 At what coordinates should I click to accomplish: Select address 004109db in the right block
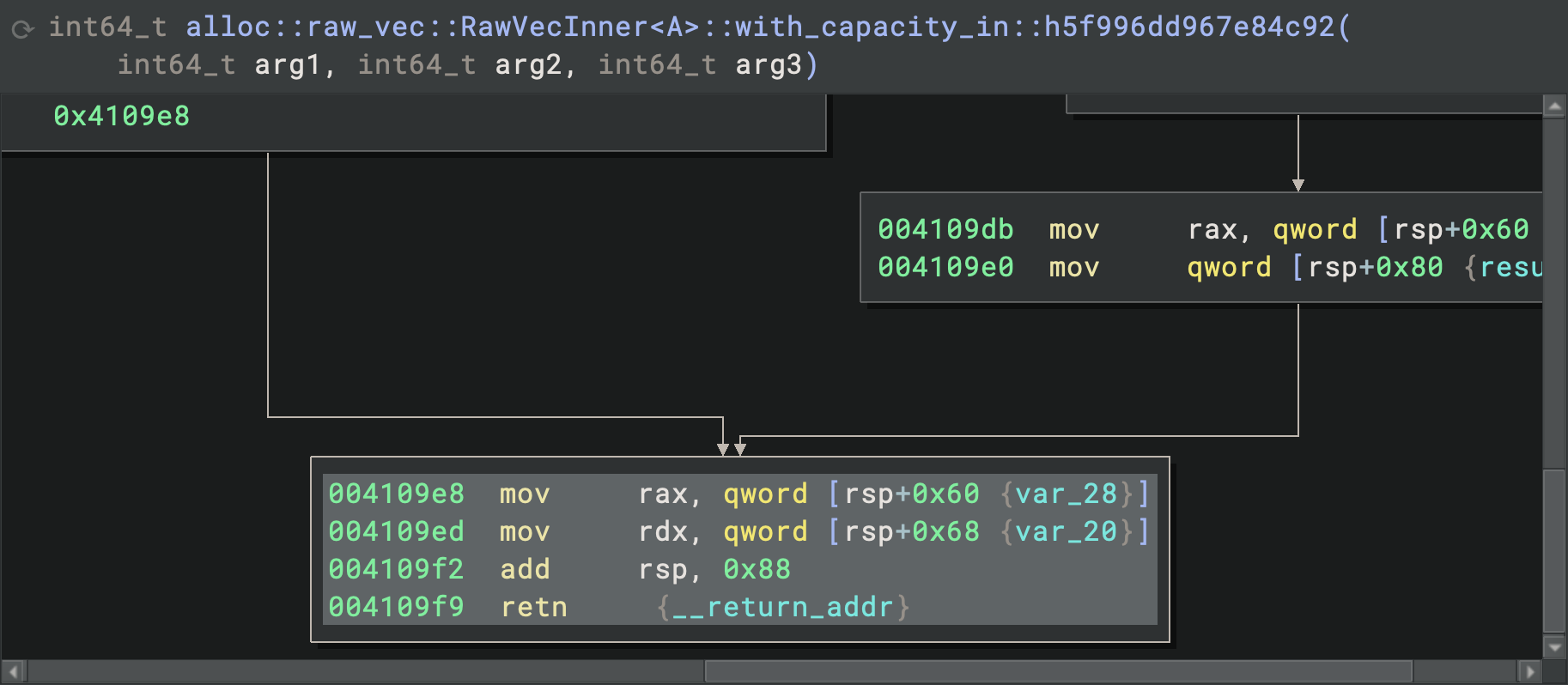coord(945,229)
